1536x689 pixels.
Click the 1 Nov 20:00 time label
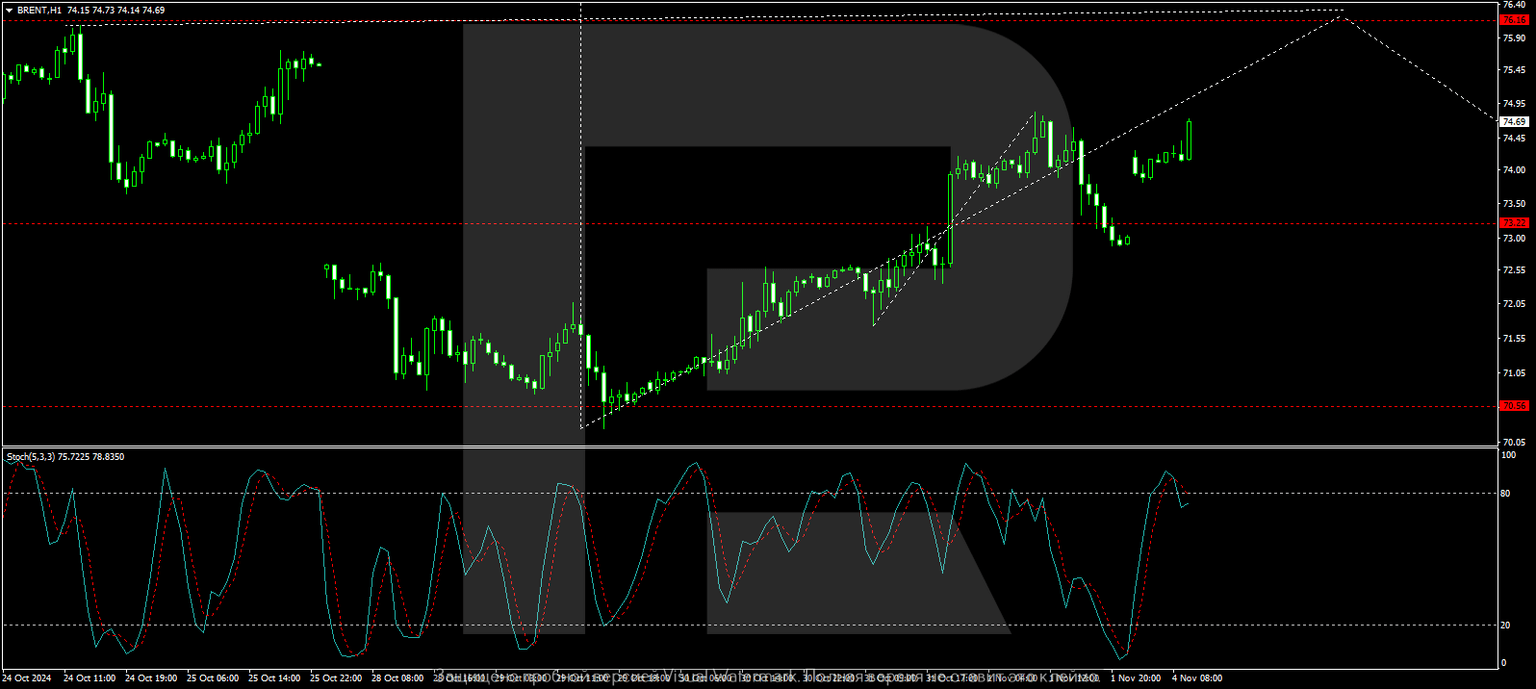tap(1135, 678)
